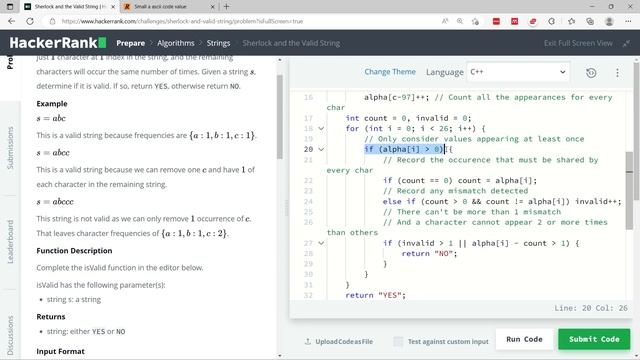Add page to favorites star icon
This screenshot has height=360, width=640.
(x=475, y=21)
